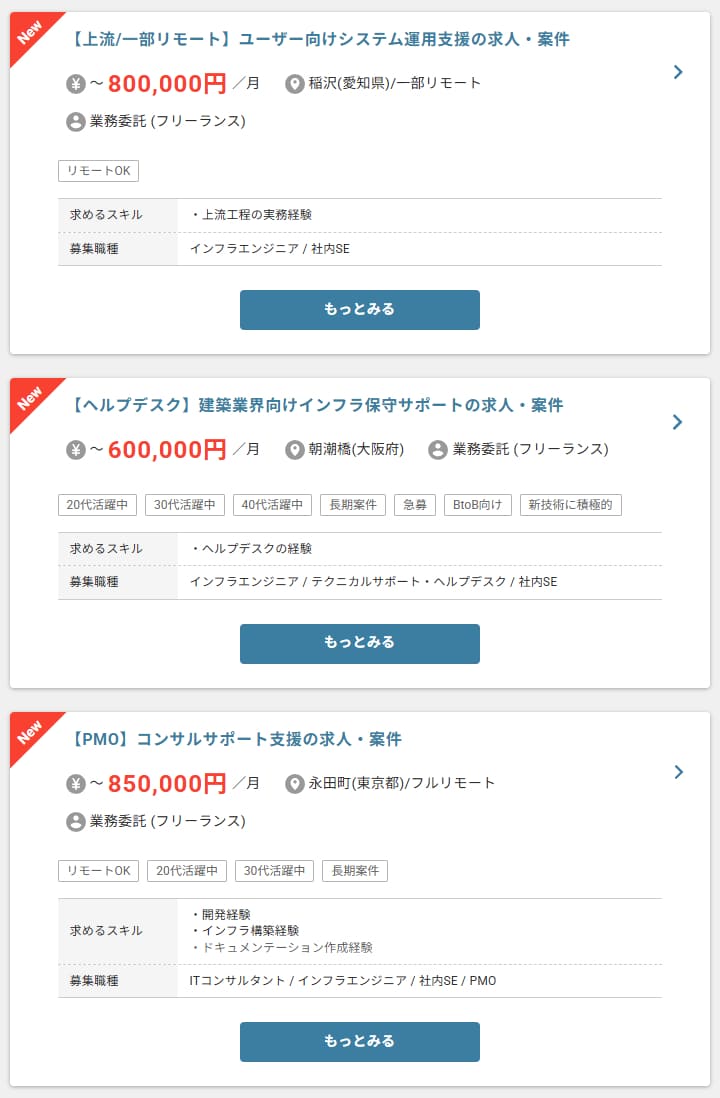Click the yen icon beside 600,000円
This screenshot has width=720, height=1098.
tap(76, 450)
